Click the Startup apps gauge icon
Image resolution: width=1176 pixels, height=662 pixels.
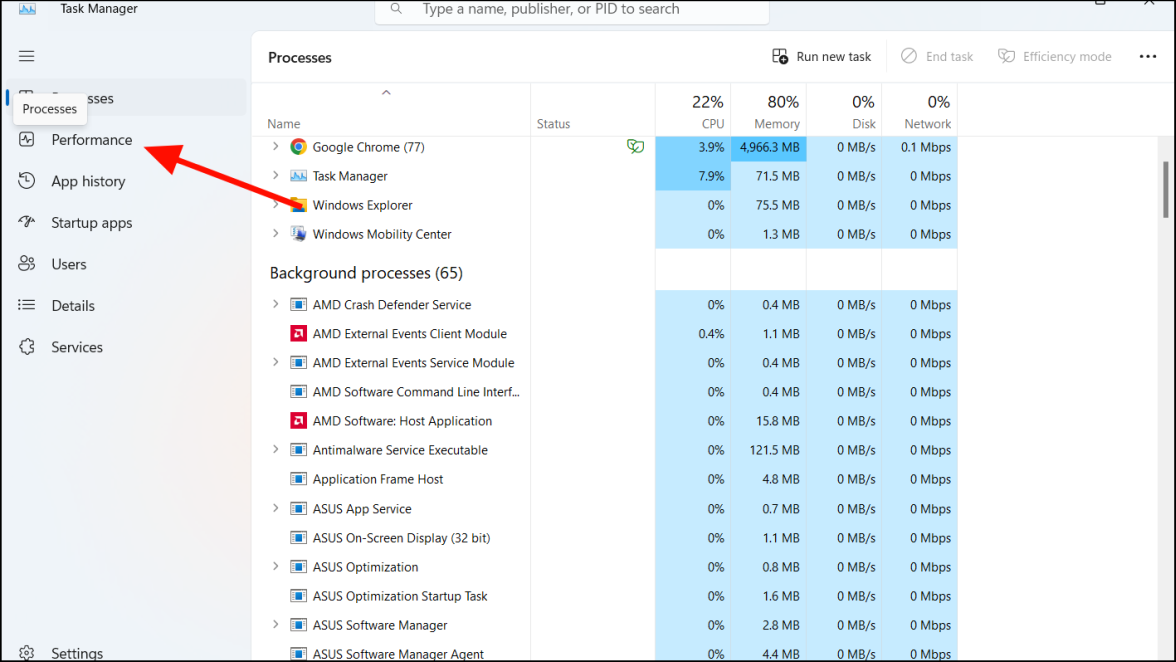point(27,223)
